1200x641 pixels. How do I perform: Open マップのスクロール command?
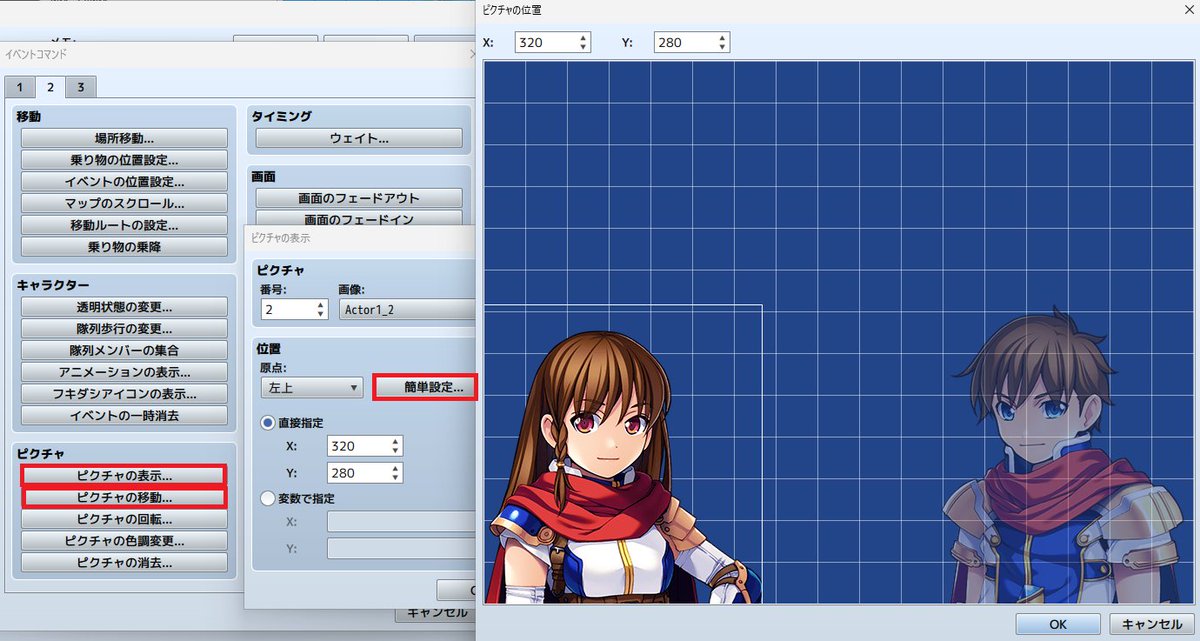124,203
